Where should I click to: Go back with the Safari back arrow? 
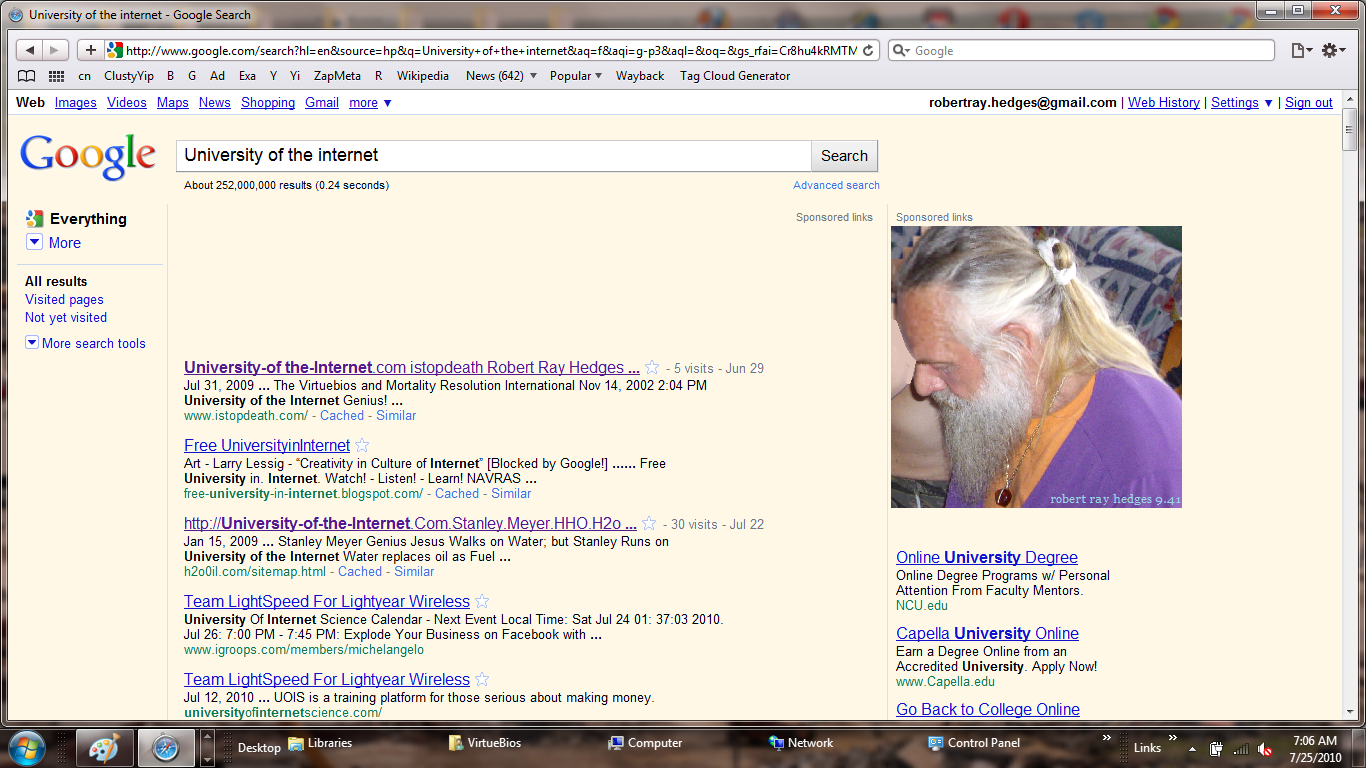click(x=30, y=50)
